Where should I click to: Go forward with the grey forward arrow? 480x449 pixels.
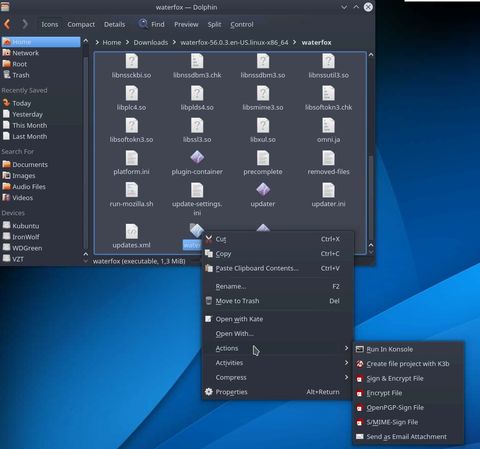25,24
